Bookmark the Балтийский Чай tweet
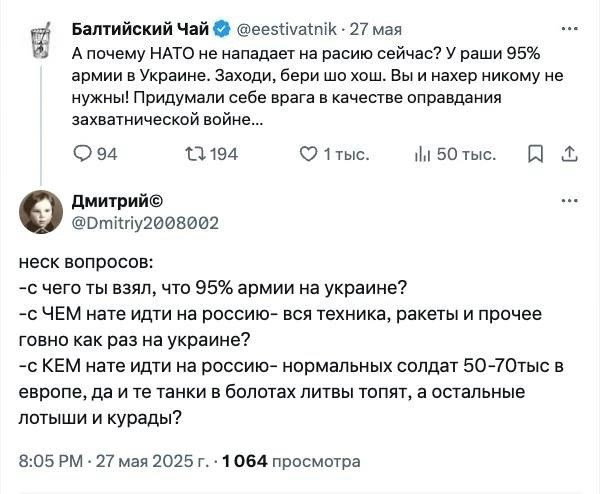Image resolution: width=603 pixels, height=494 pixels. pyautogui.click(x=535, y=154)
